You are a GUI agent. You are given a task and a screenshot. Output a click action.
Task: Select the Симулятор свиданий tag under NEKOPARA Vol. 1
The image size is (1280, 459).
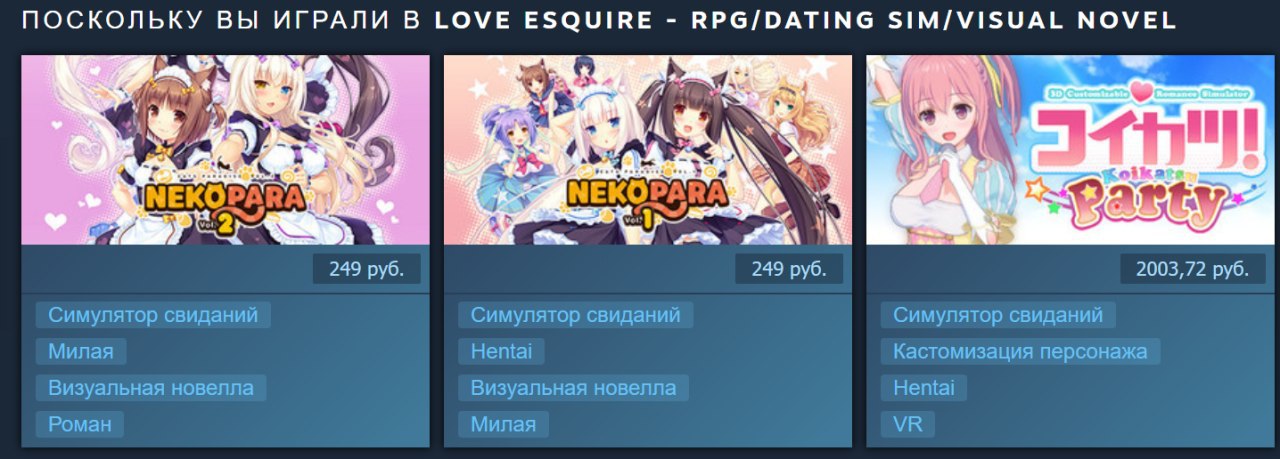[576, 315]
